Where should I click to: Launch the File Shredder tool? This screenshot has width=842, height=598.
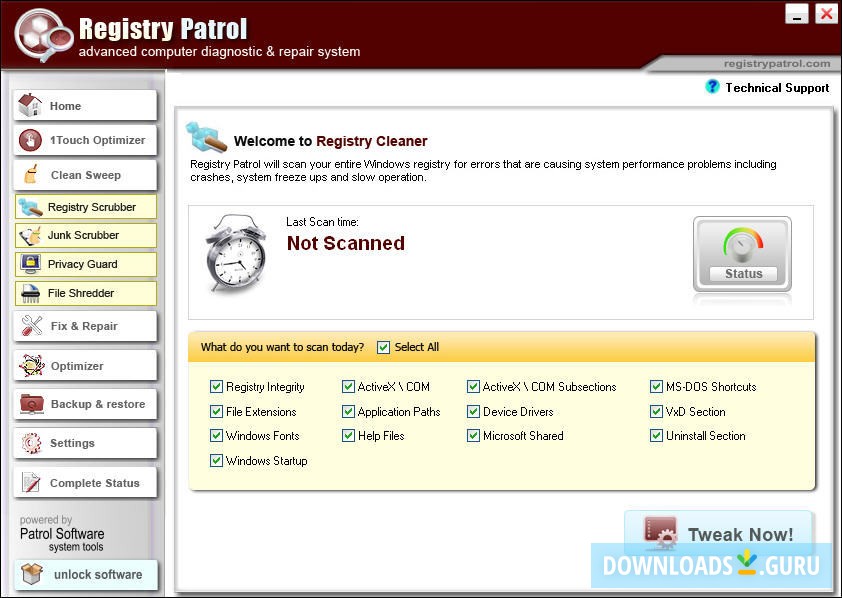pyautogui.click(x=84, y=292)
